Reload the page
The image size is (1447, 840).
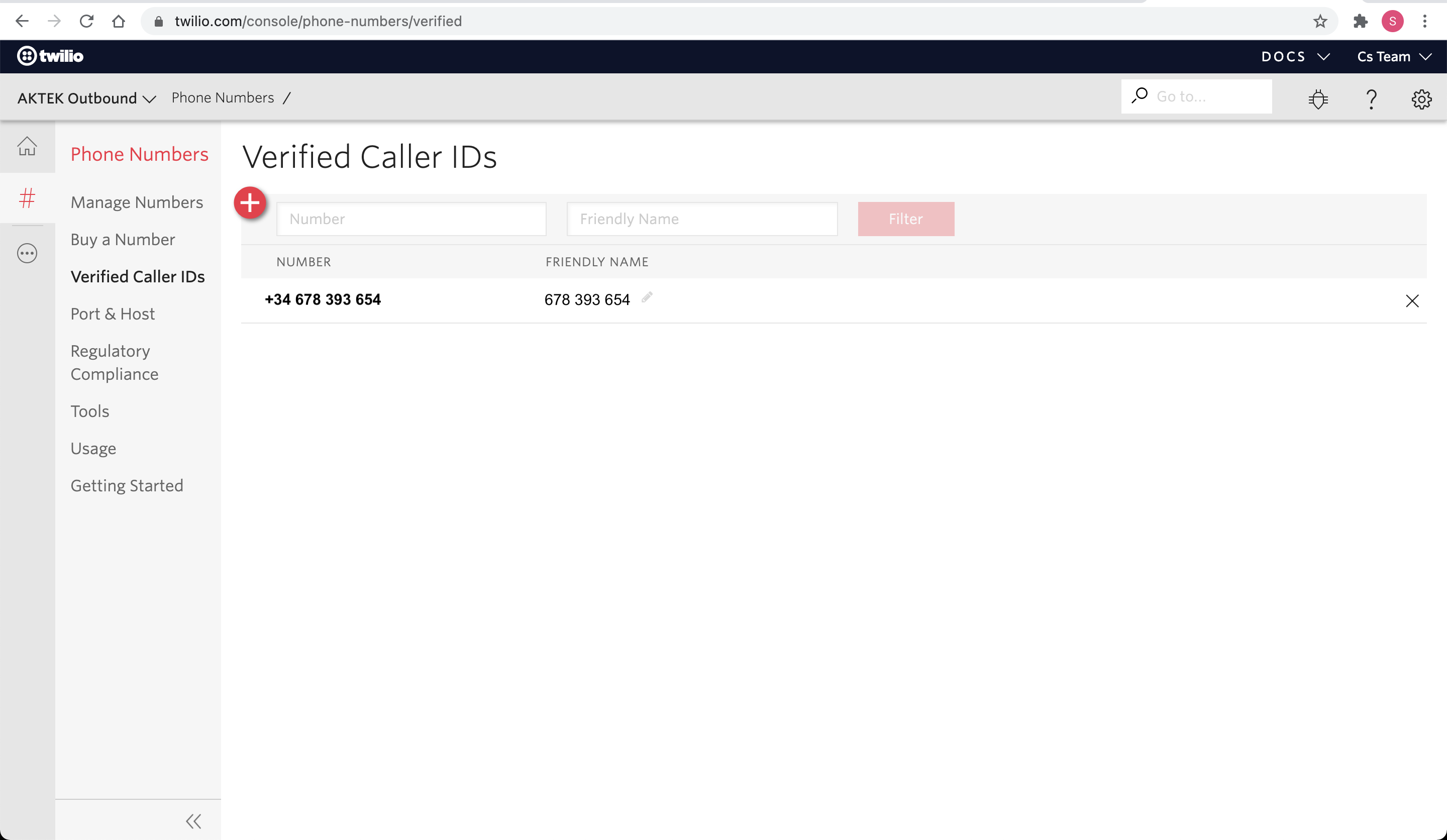pyautogui.click(x=87, y=21)
